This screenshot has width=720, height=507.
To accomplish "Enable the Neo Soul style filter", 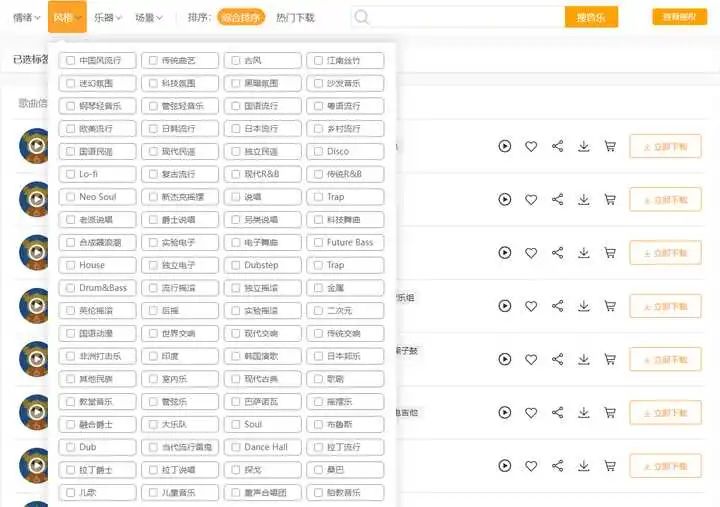I will click(70, 197).
